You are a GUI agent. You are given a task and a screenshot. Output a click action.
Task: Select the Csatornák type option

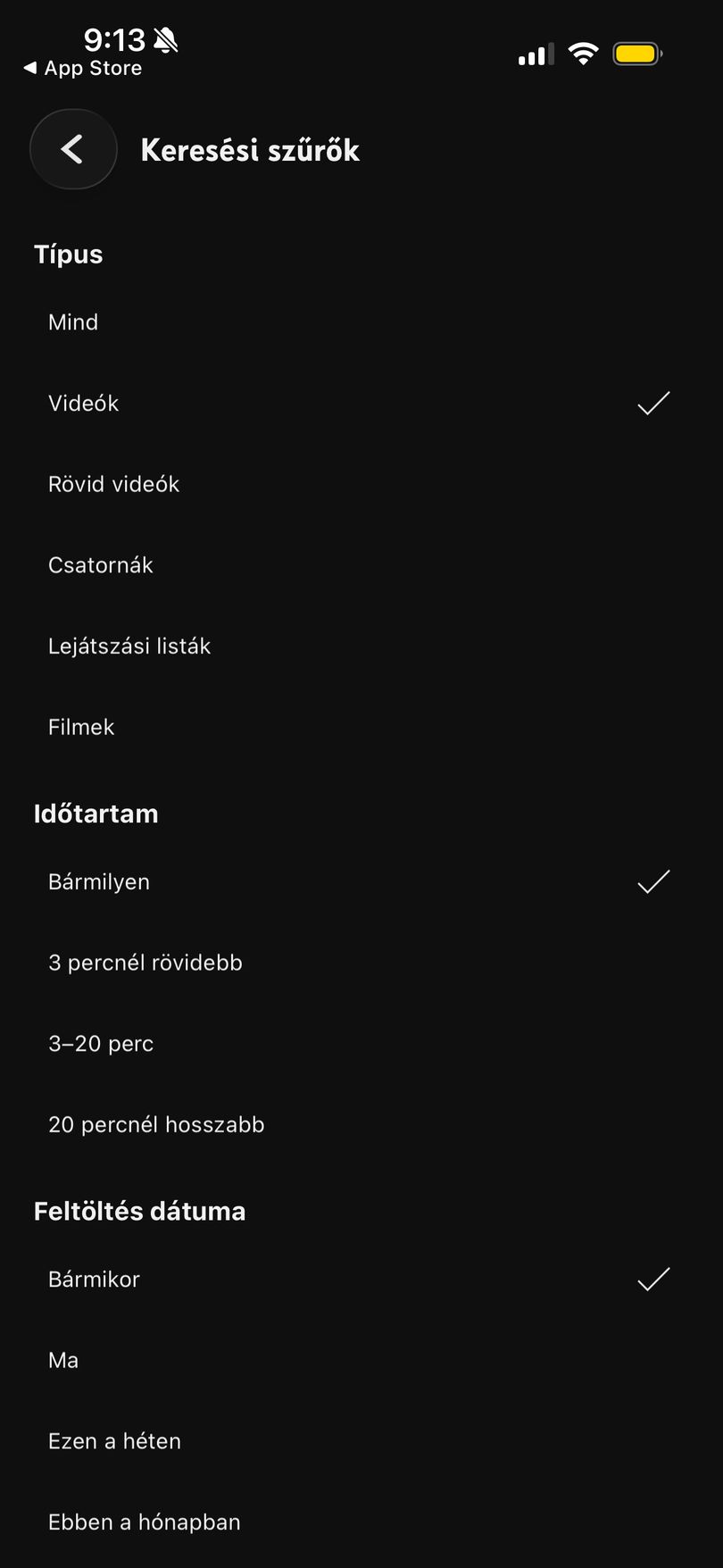coord(361,565)
